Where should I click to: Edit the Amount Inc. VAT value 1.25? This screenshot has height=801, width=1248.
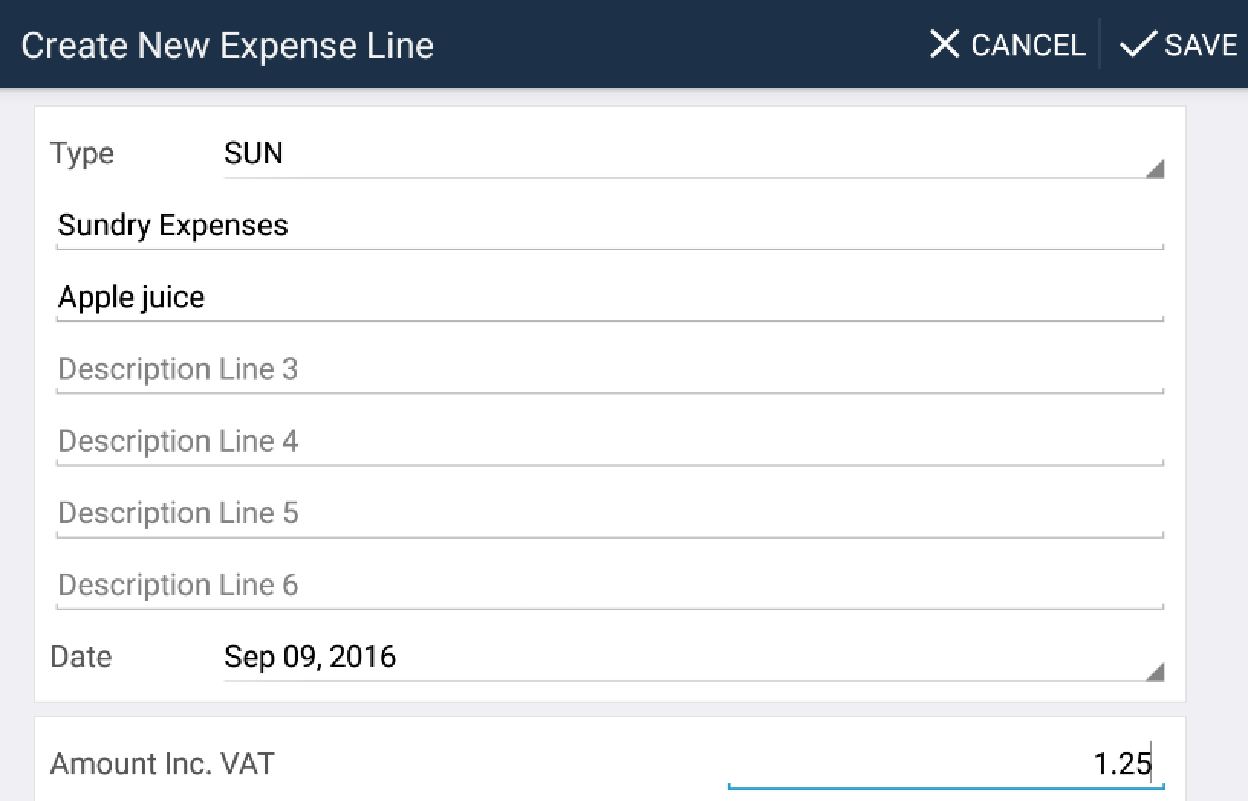click(945, 765)
